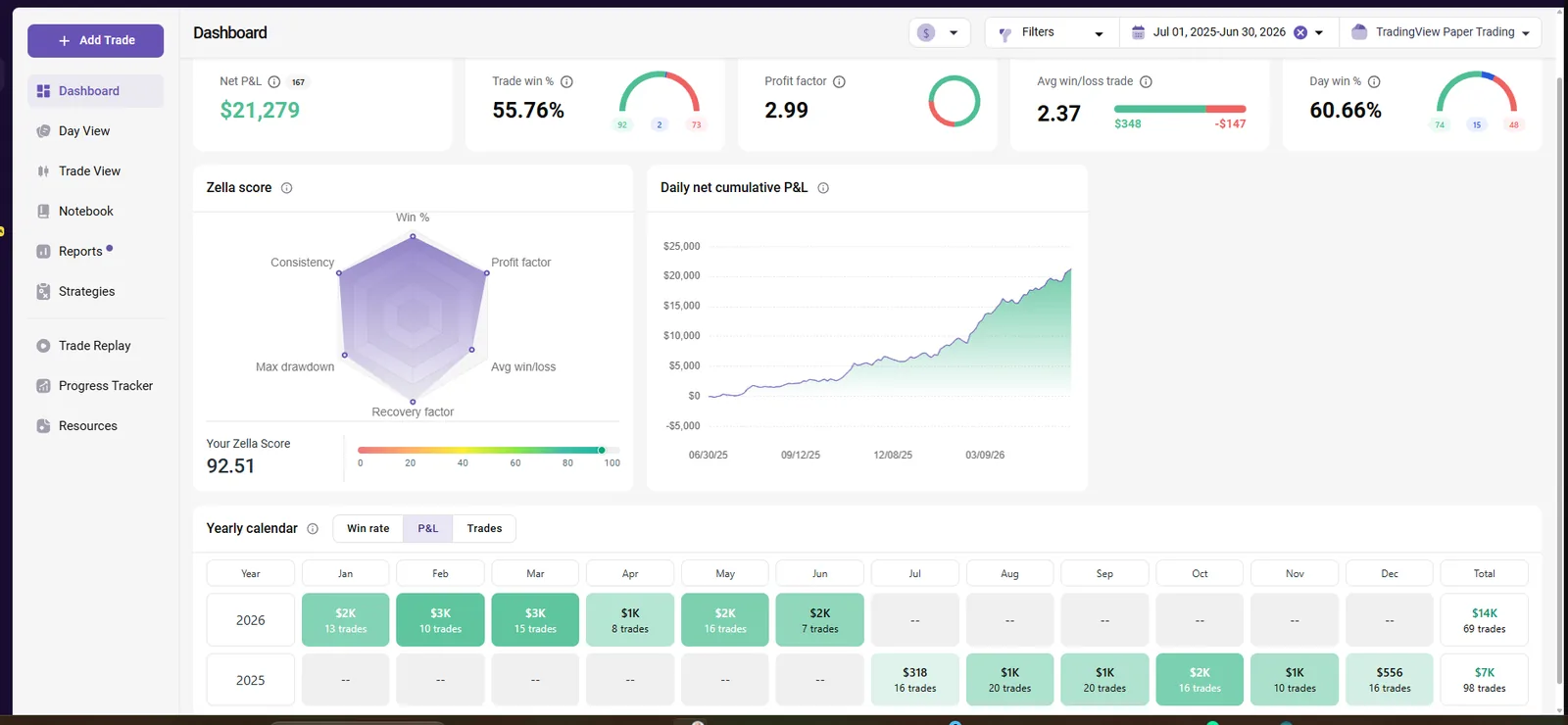Open the Dashboard sidebar item
The image size is (1568, 725).
point(95,91)
